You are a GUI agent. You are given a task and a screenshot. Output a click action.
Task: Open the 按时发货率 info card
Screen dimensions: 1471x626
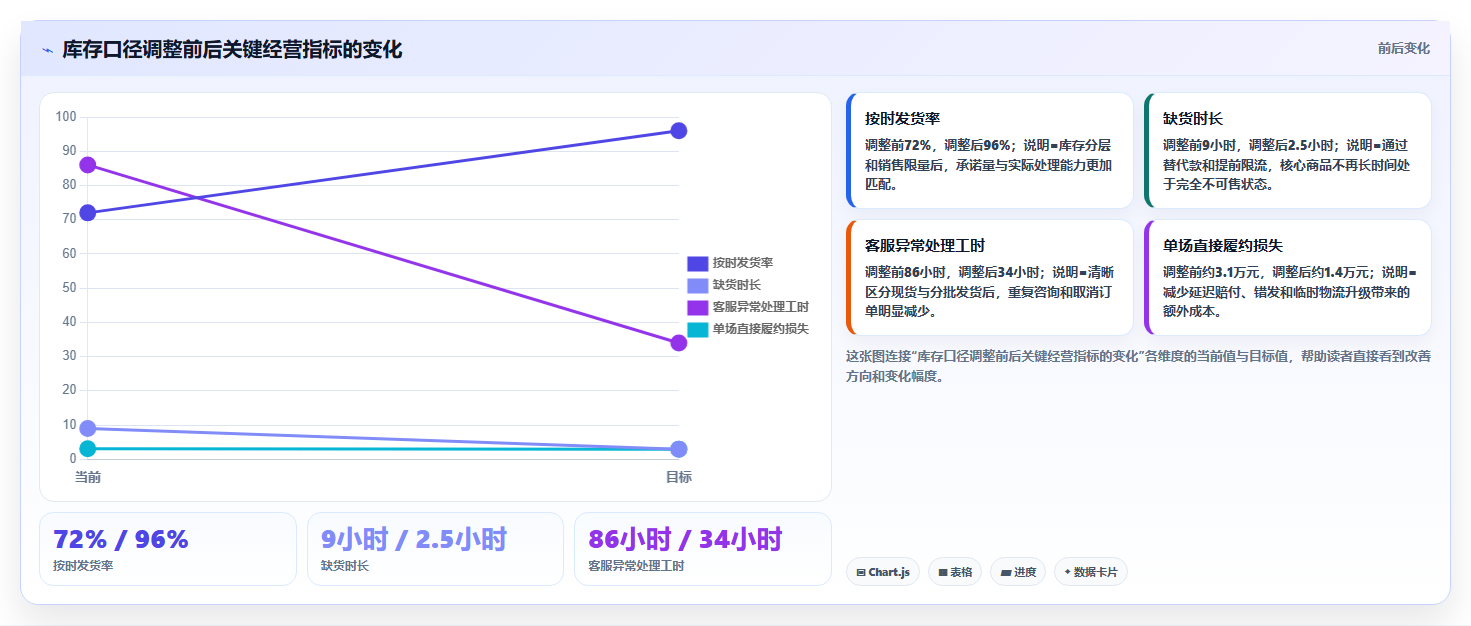(x=989, y=150)
